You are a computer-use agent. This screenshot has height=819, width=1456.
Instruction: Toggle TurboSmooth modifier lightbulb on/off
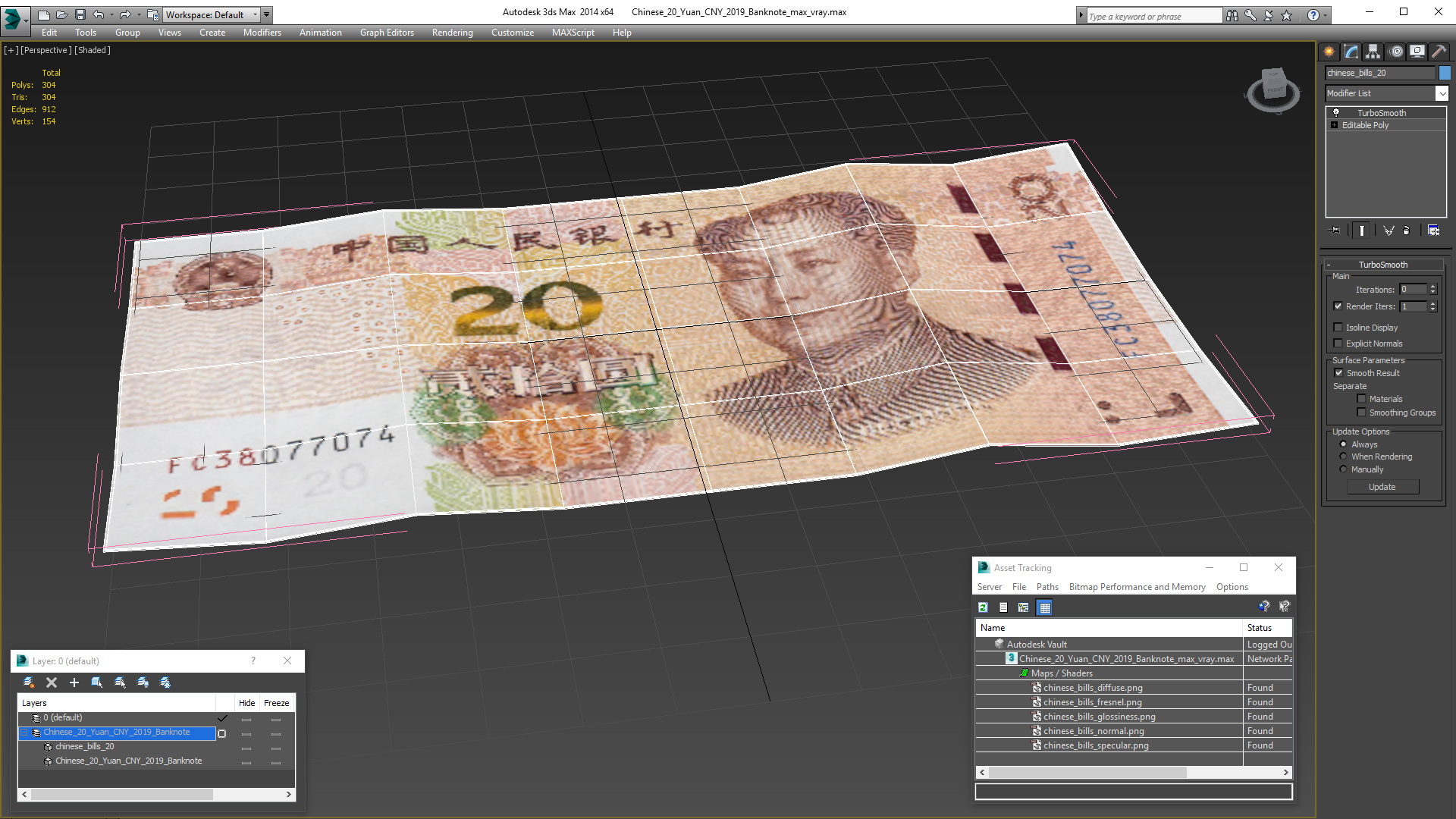click(1336, 113)
